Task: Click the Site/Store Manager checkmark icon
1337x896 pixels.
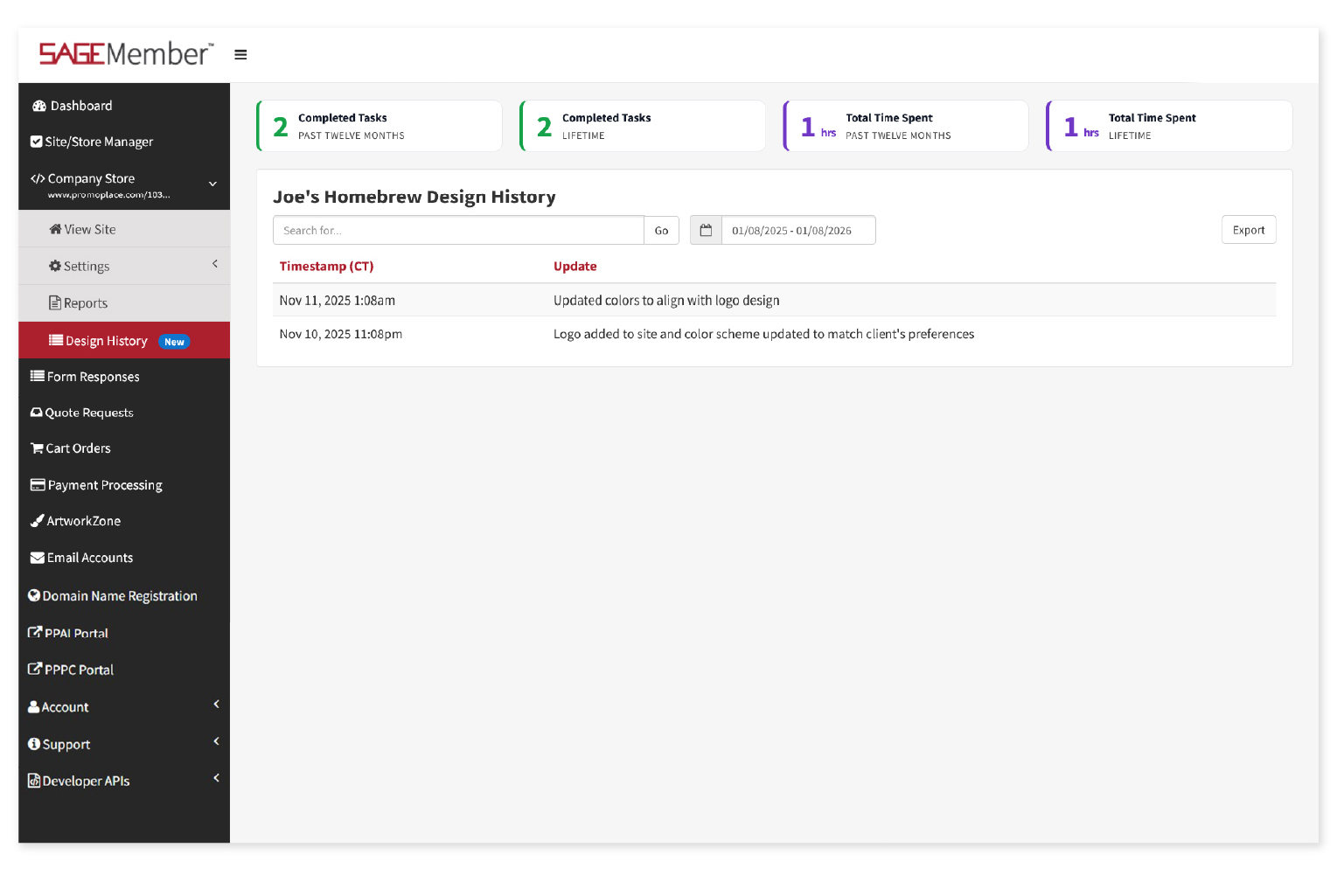Action: (x=37, y=142)
